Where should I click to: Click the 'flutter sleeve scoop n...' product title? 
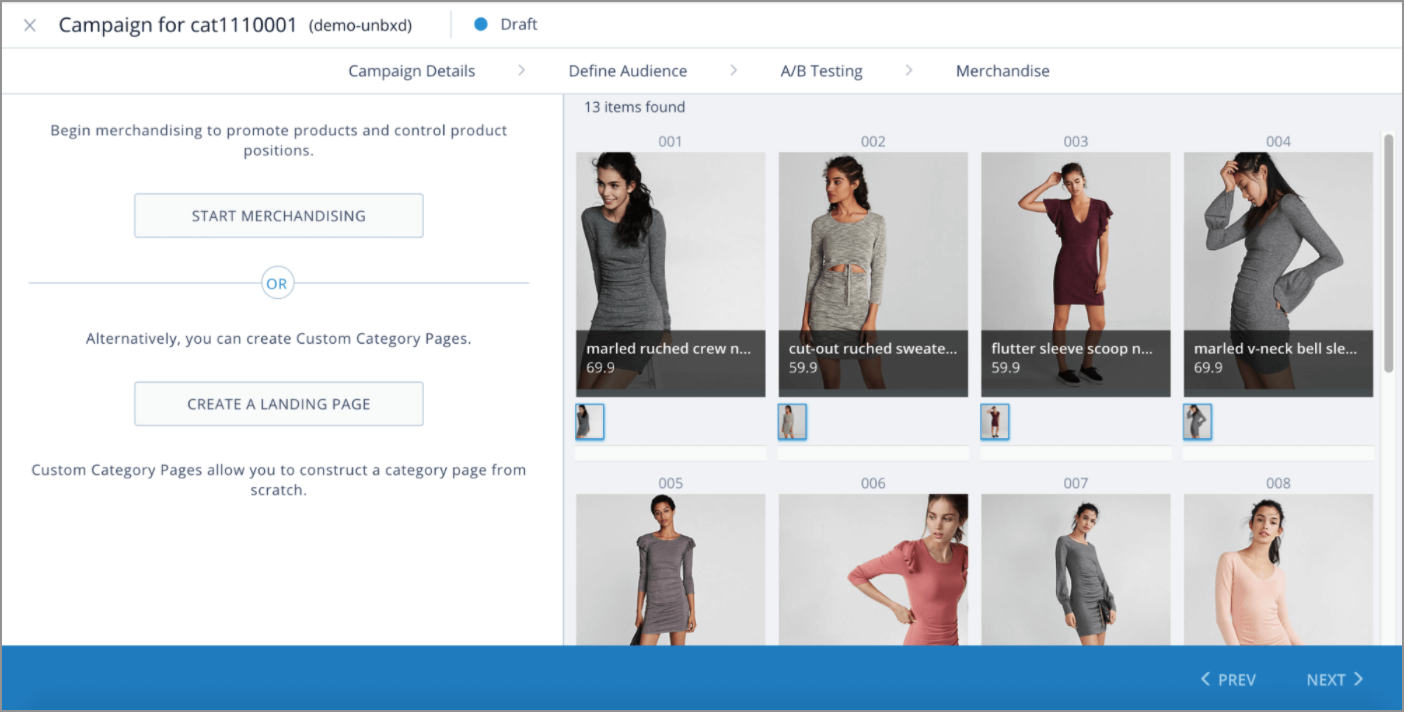pos(1073,349)
